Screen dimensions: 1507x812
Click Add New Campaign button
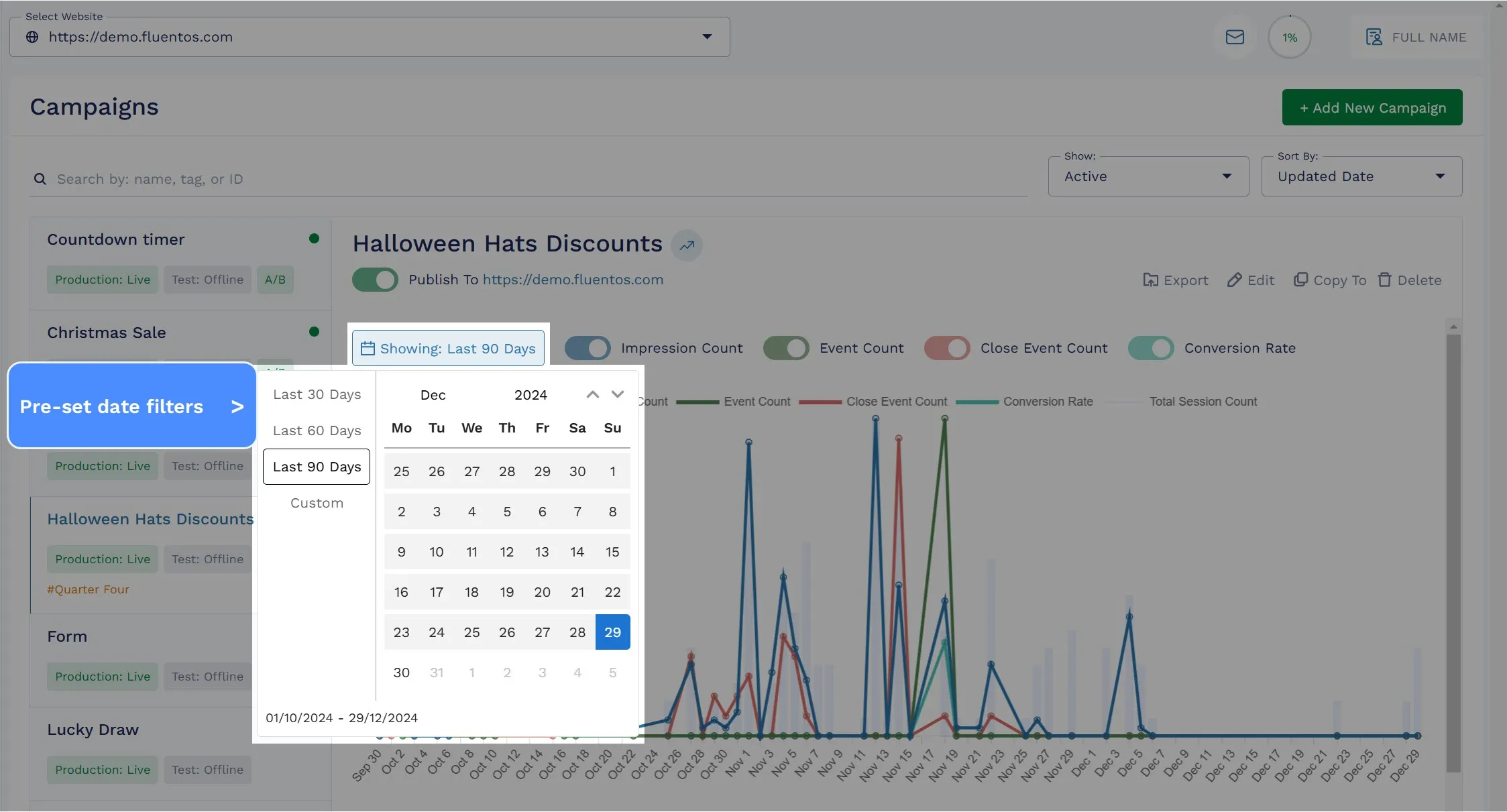1372,107
